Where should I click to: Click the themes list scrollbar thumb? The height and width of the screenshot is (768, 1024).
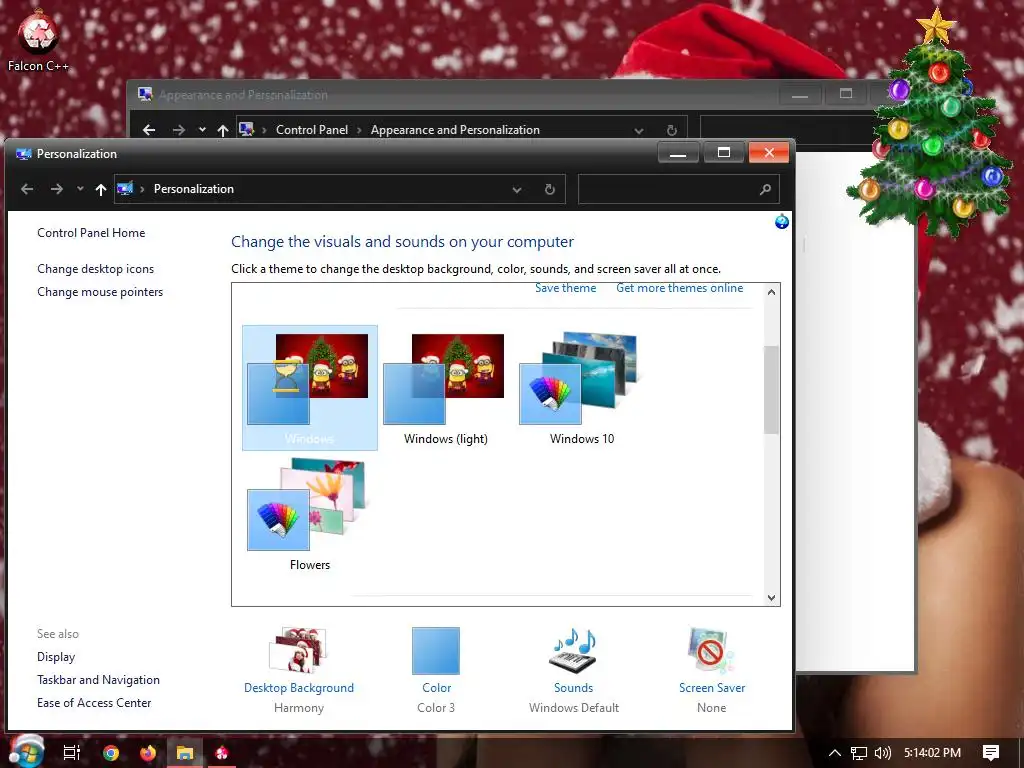click(x=771, y=390)
